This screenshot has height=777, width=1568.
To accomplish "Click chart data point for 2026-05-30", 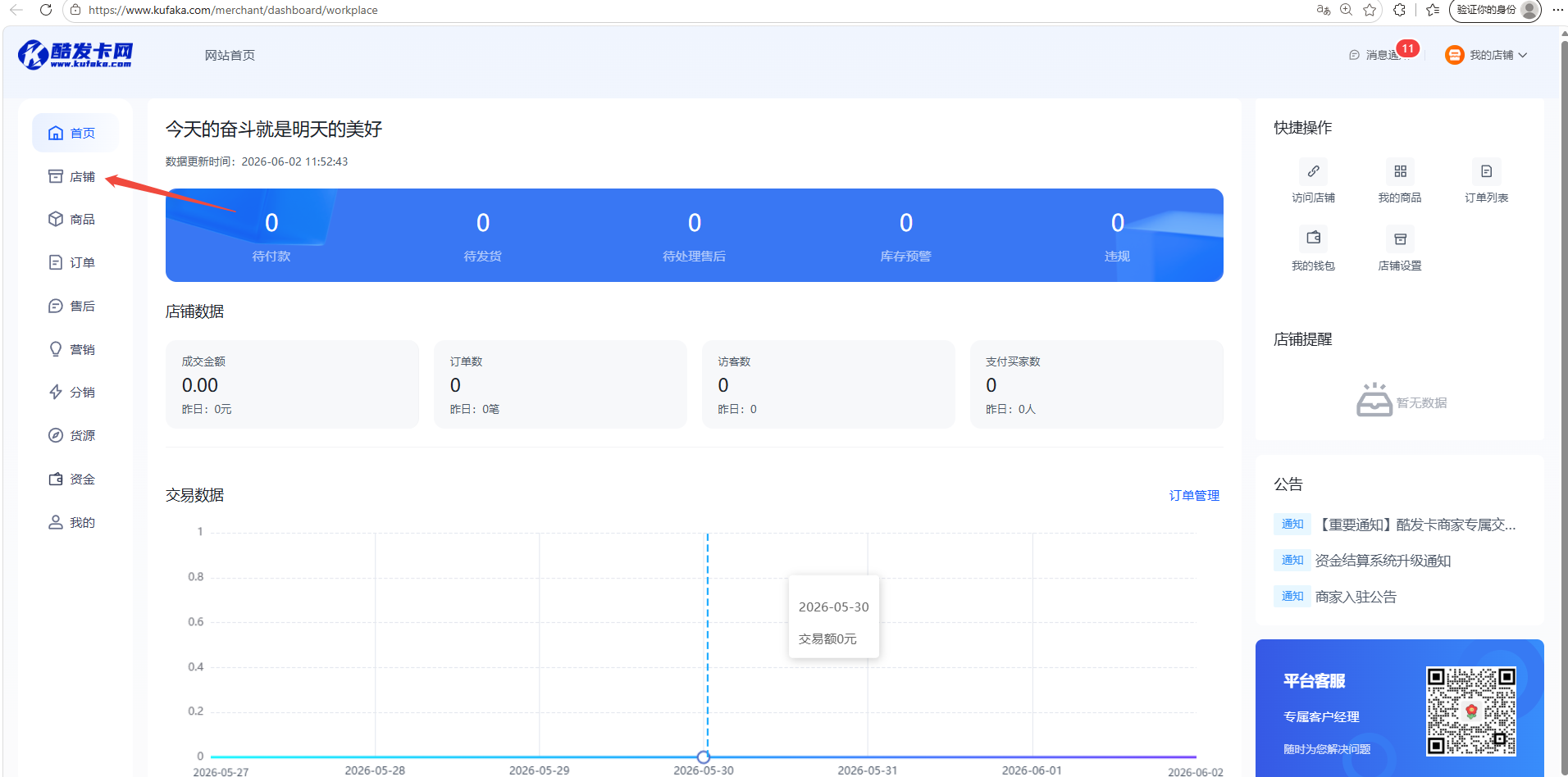I will click(x=704, y=757).
